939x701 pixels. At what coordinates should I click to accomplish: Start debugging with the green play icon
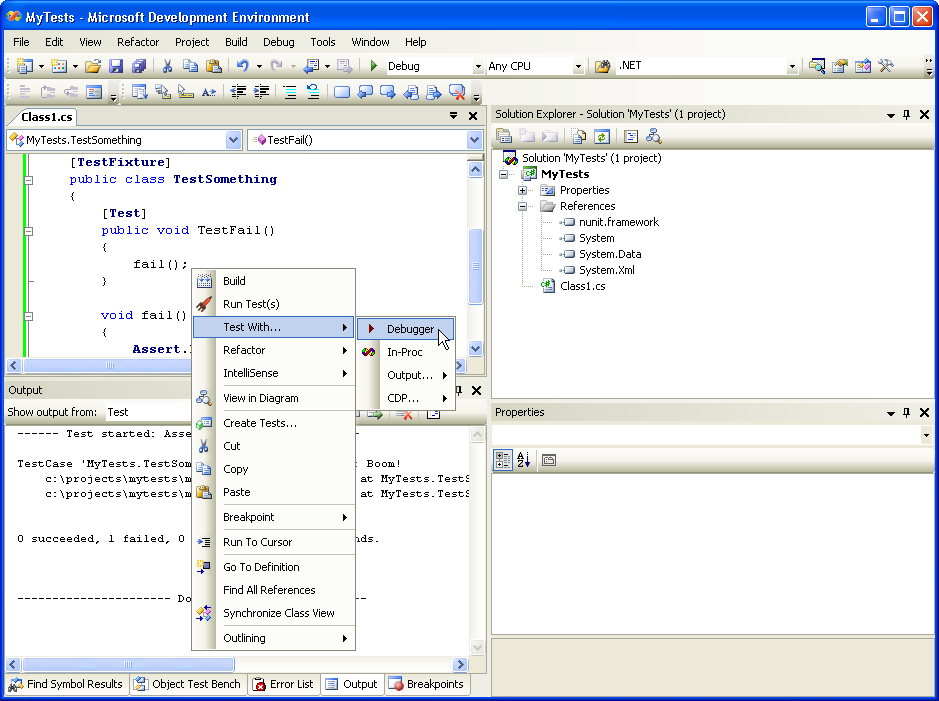(x=374, y=66)
